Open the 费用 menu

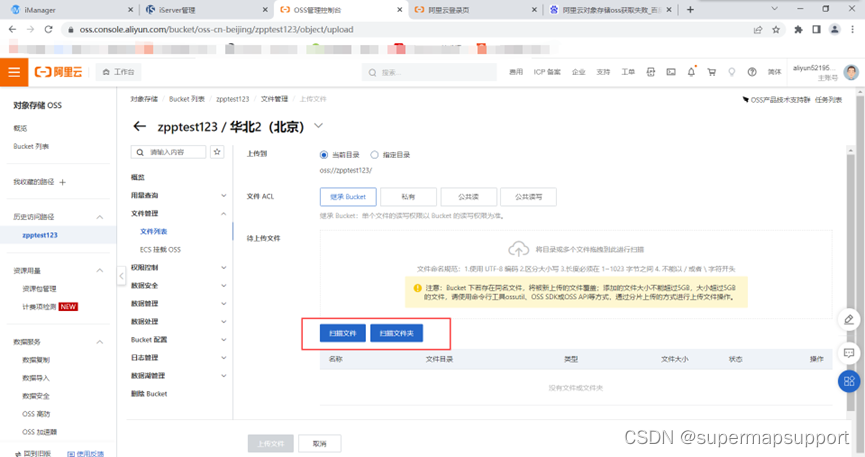tap(516, 72)
